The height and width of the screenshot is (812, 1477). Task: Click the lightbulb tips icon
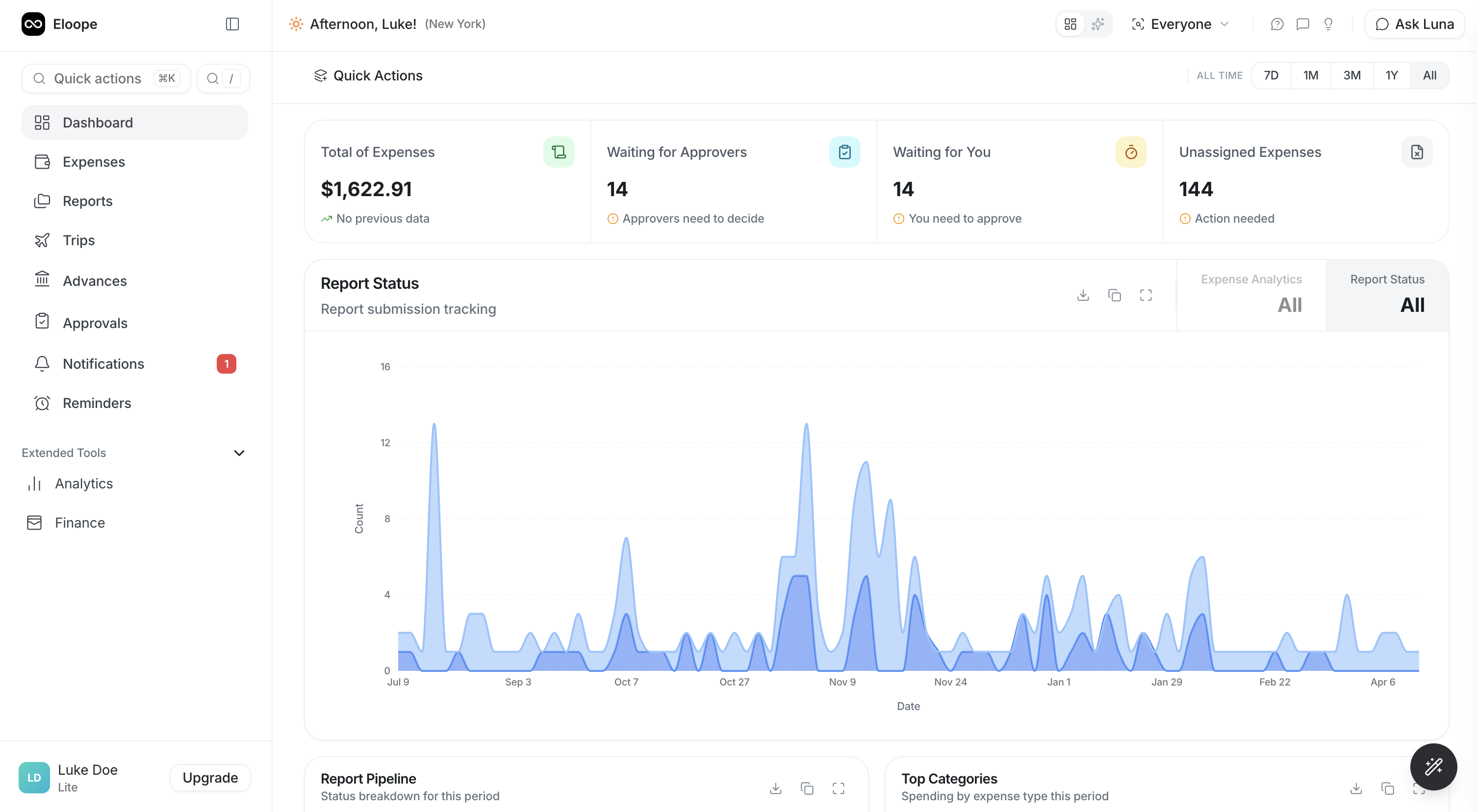click(x=1328, y=24)
